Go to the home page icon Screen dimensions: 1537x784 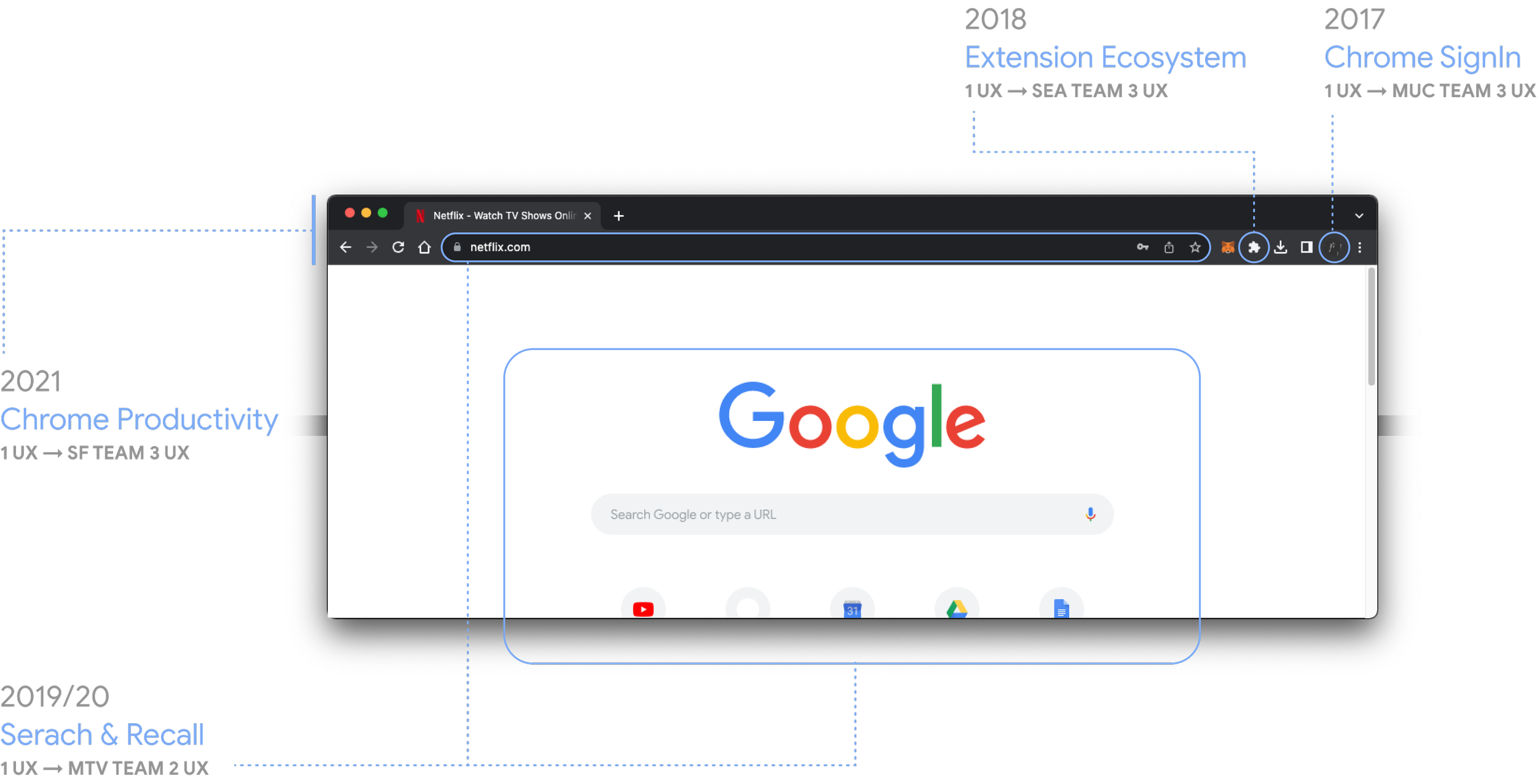coord(424,247)
